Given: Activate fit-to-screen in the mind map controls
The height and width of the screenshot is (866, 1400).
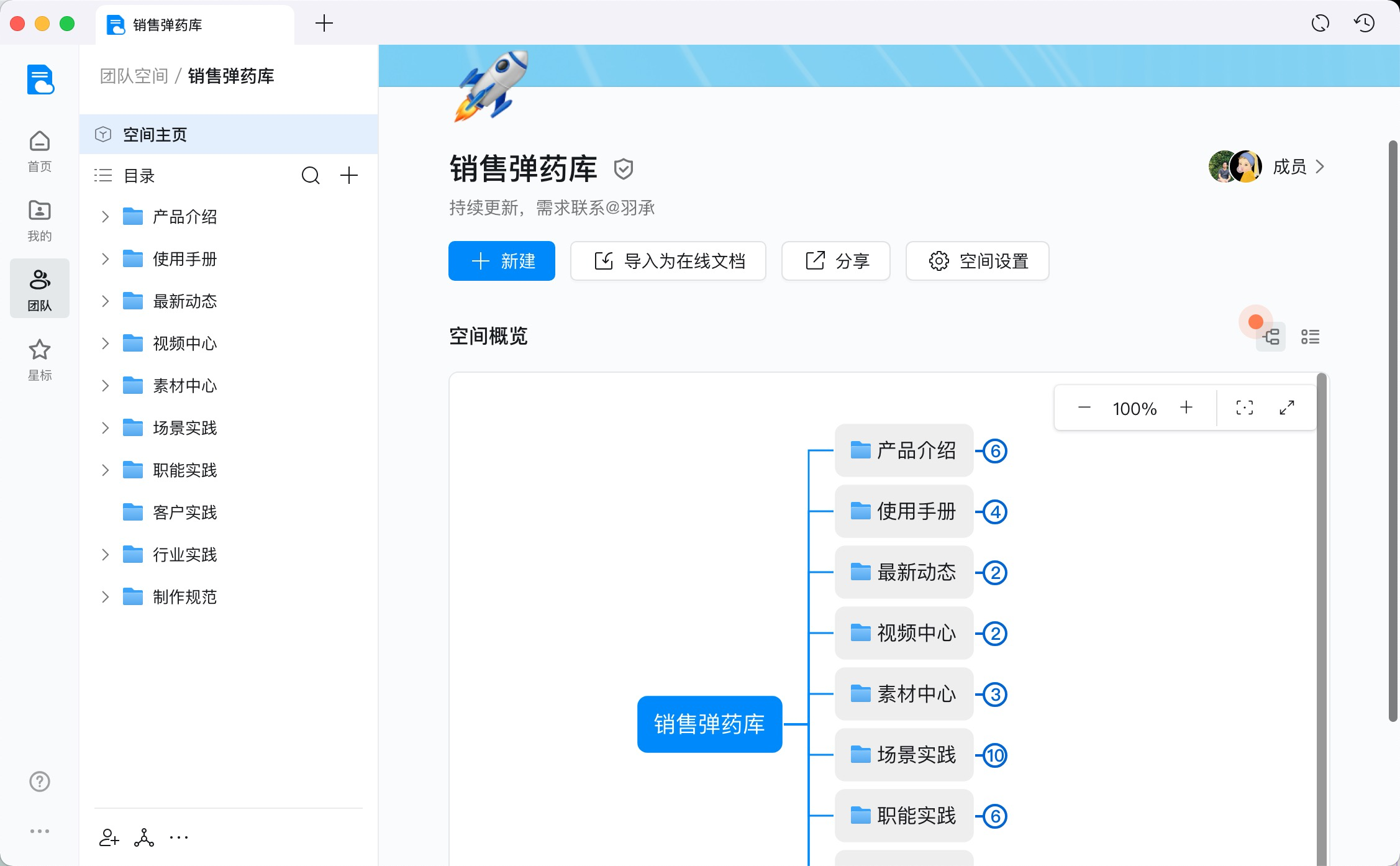Looking at the screenshot, I should [x=1245, y=408].
